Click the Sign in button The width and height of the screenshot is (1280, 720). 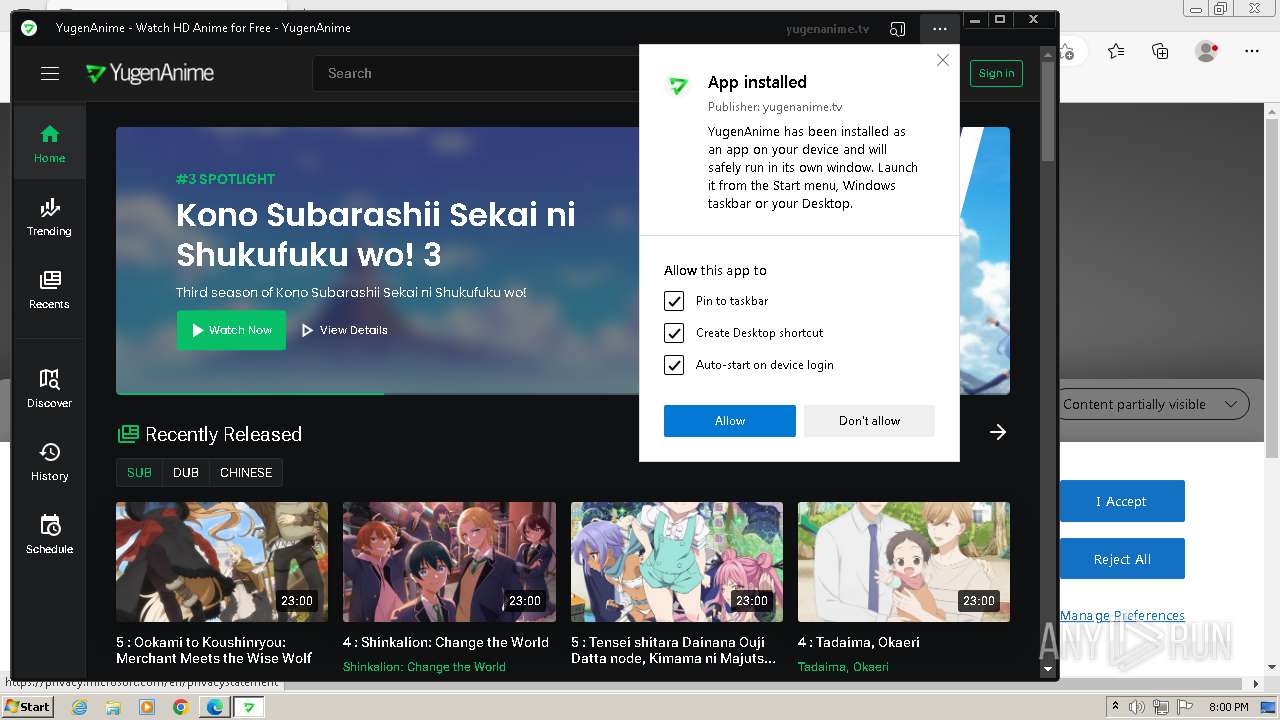[x=996, y=73]
